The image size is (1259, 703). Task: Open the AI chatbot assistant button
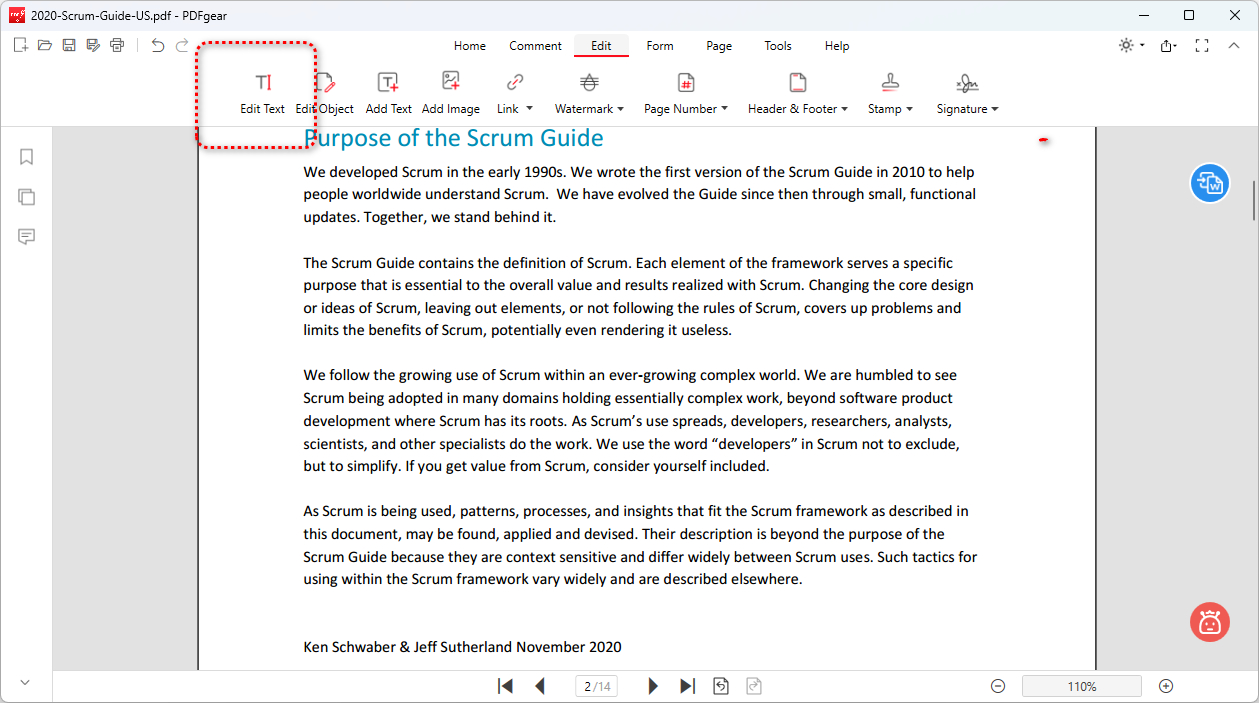(x=1210, y=622)
